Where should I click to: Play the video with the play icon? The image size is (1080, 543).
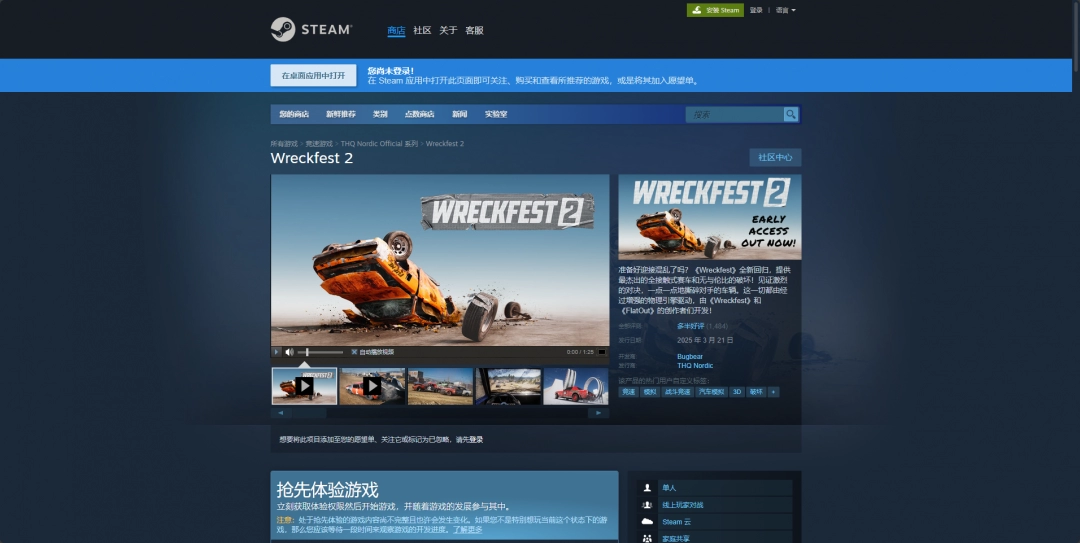pos(277,352)
